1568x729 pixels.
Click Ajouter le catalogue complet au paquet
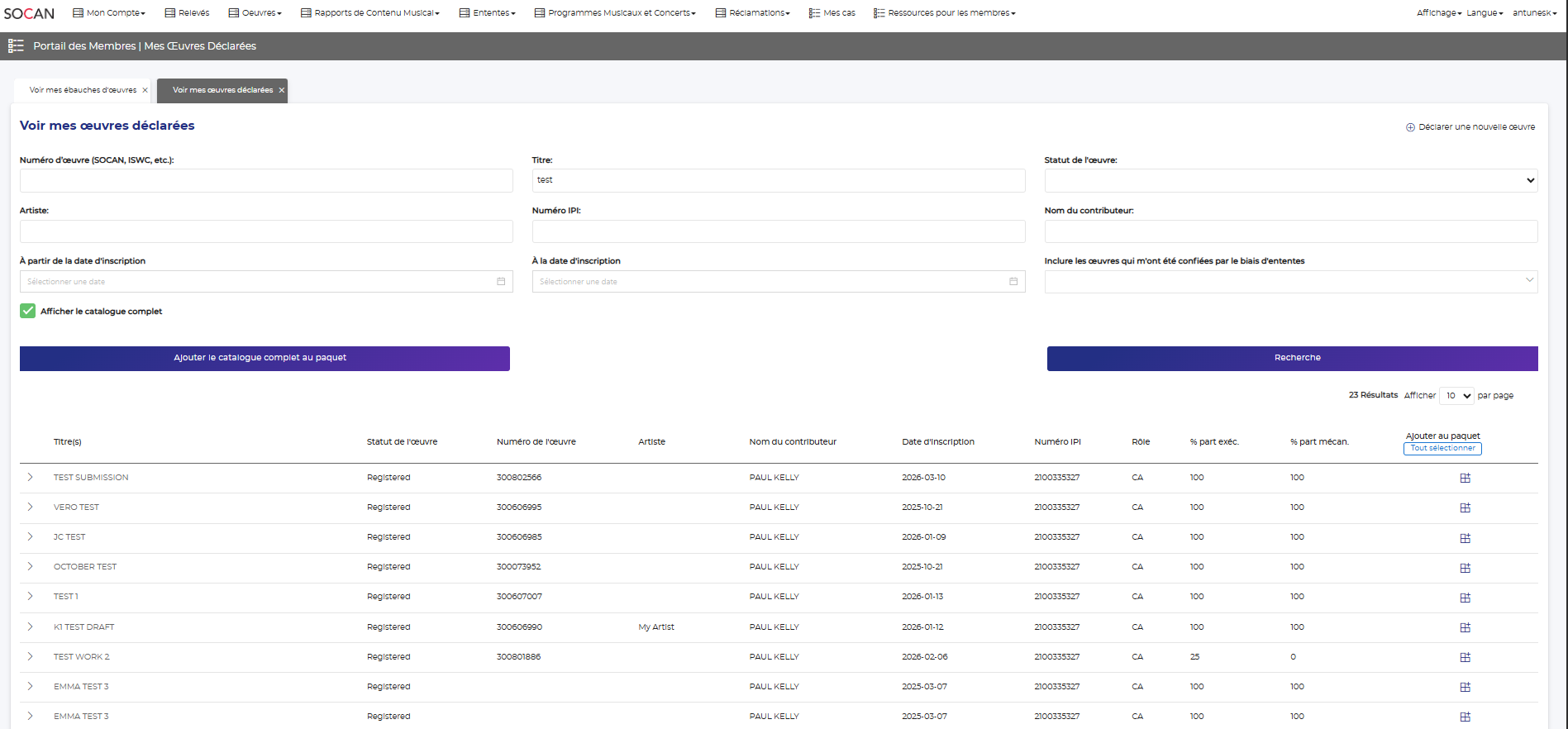coord(265,358)
